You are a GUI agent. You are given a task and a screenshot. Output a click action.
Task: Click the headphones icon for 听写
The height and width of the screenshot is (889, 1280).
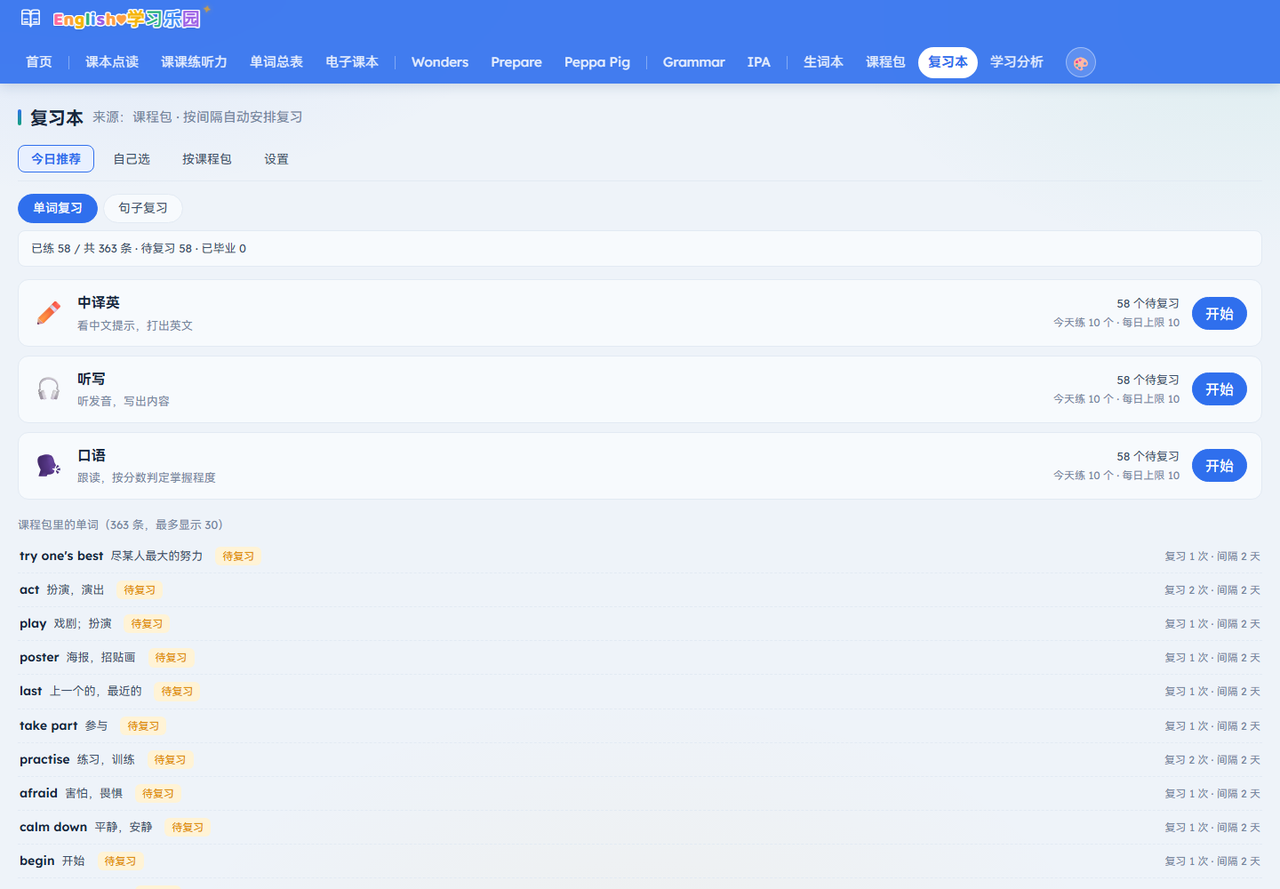coord(48,389)
